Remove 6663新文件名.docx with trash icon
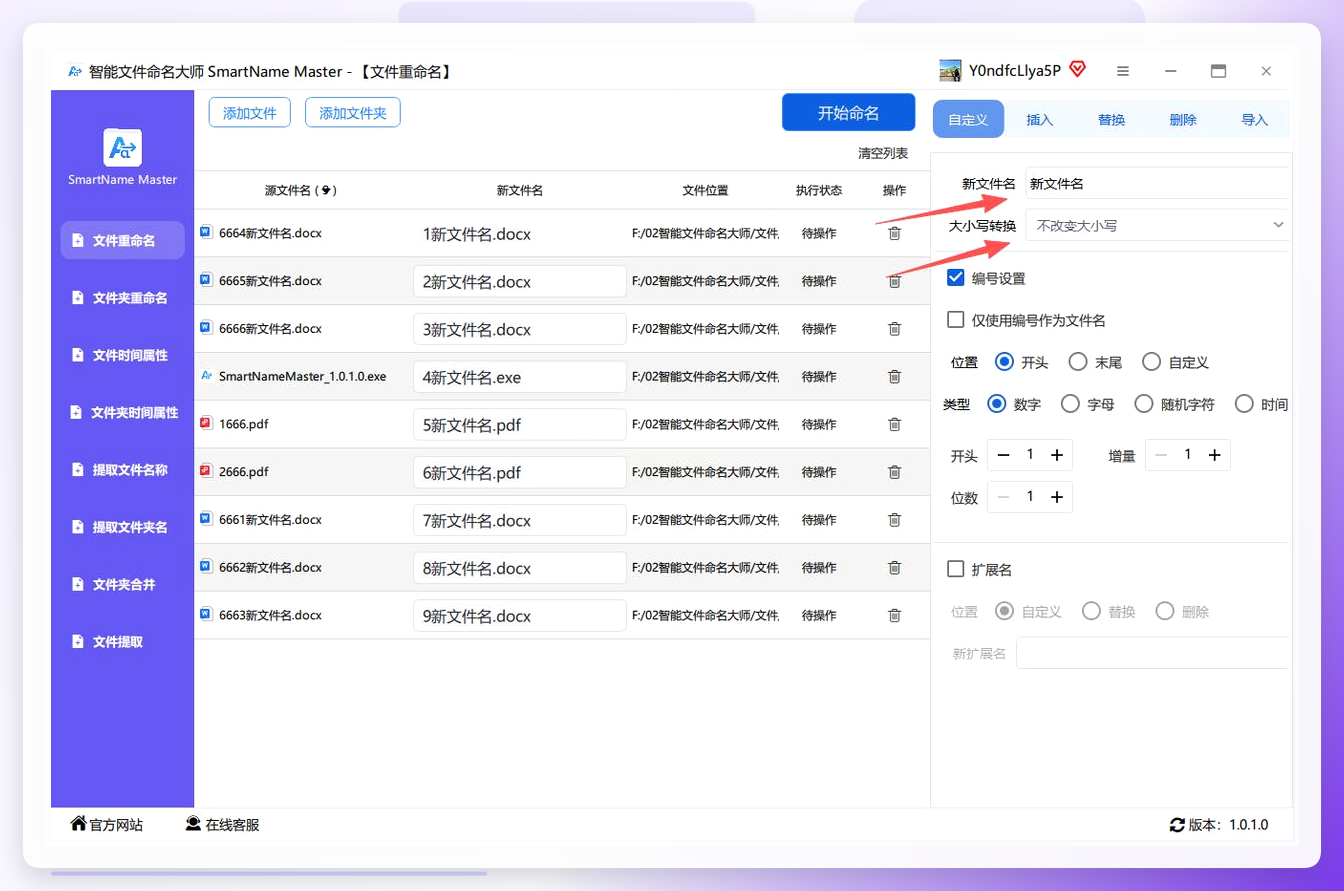1344x891 pixels. click(x=894, y=615)
